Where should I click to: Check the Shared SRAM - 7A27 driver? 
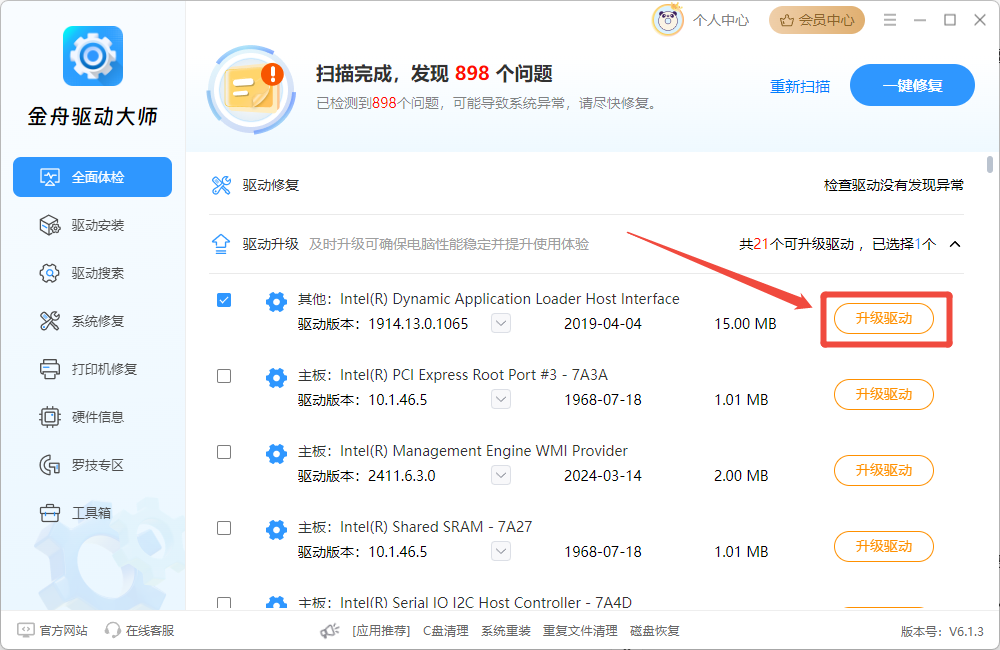click(x=224, y=528)
